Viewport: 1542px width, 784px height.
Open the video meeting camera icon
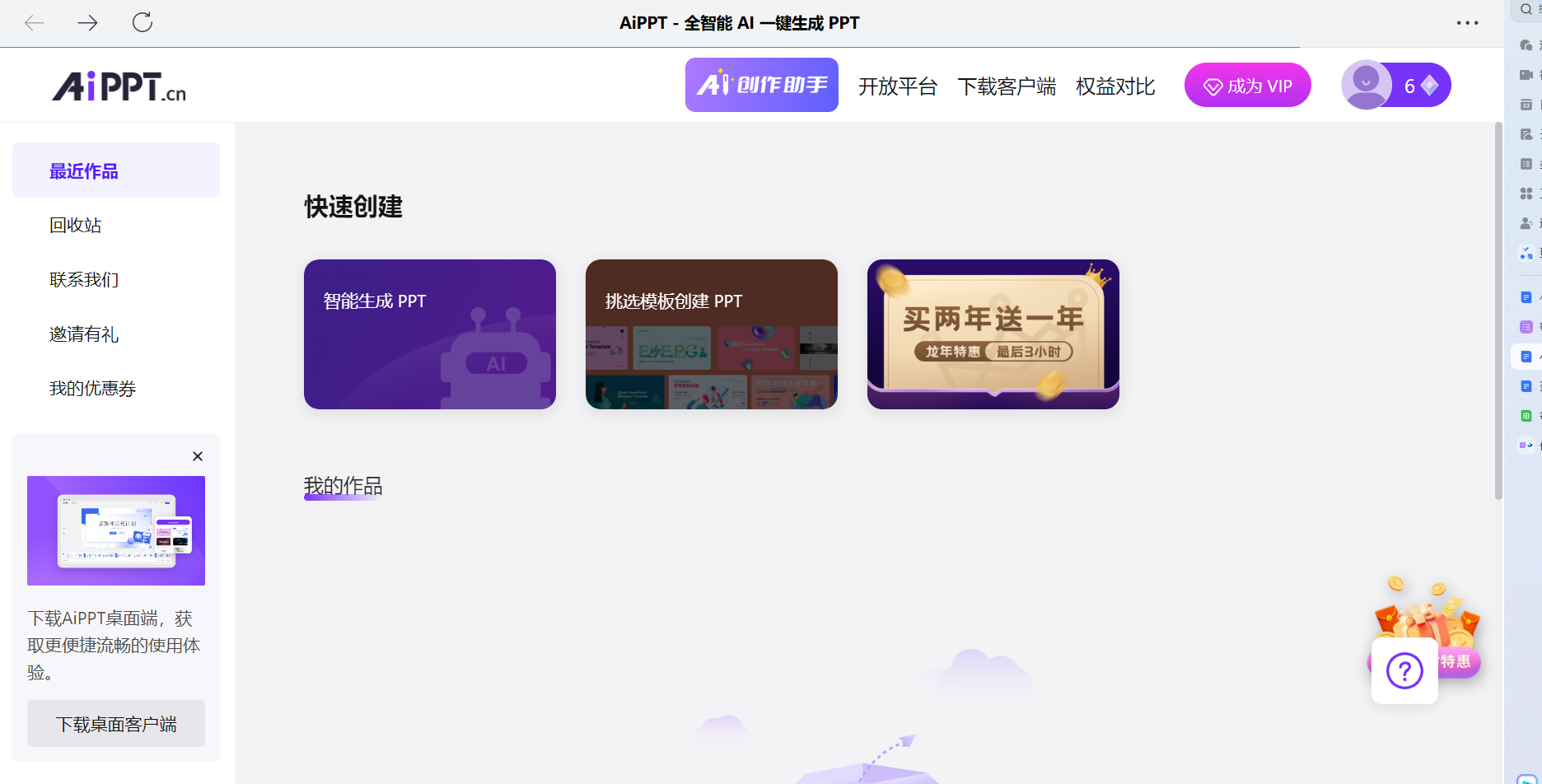(x=1526, y=75)
